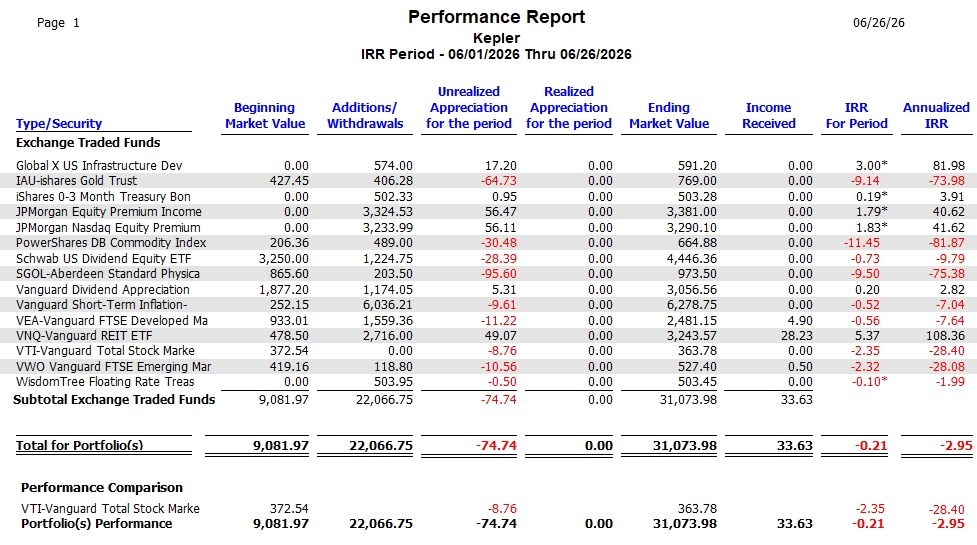The width and height of the screenshot is (977, 545).
Task: Select the IAU-ishares Gold Trust row
Action: coord(488,181)
